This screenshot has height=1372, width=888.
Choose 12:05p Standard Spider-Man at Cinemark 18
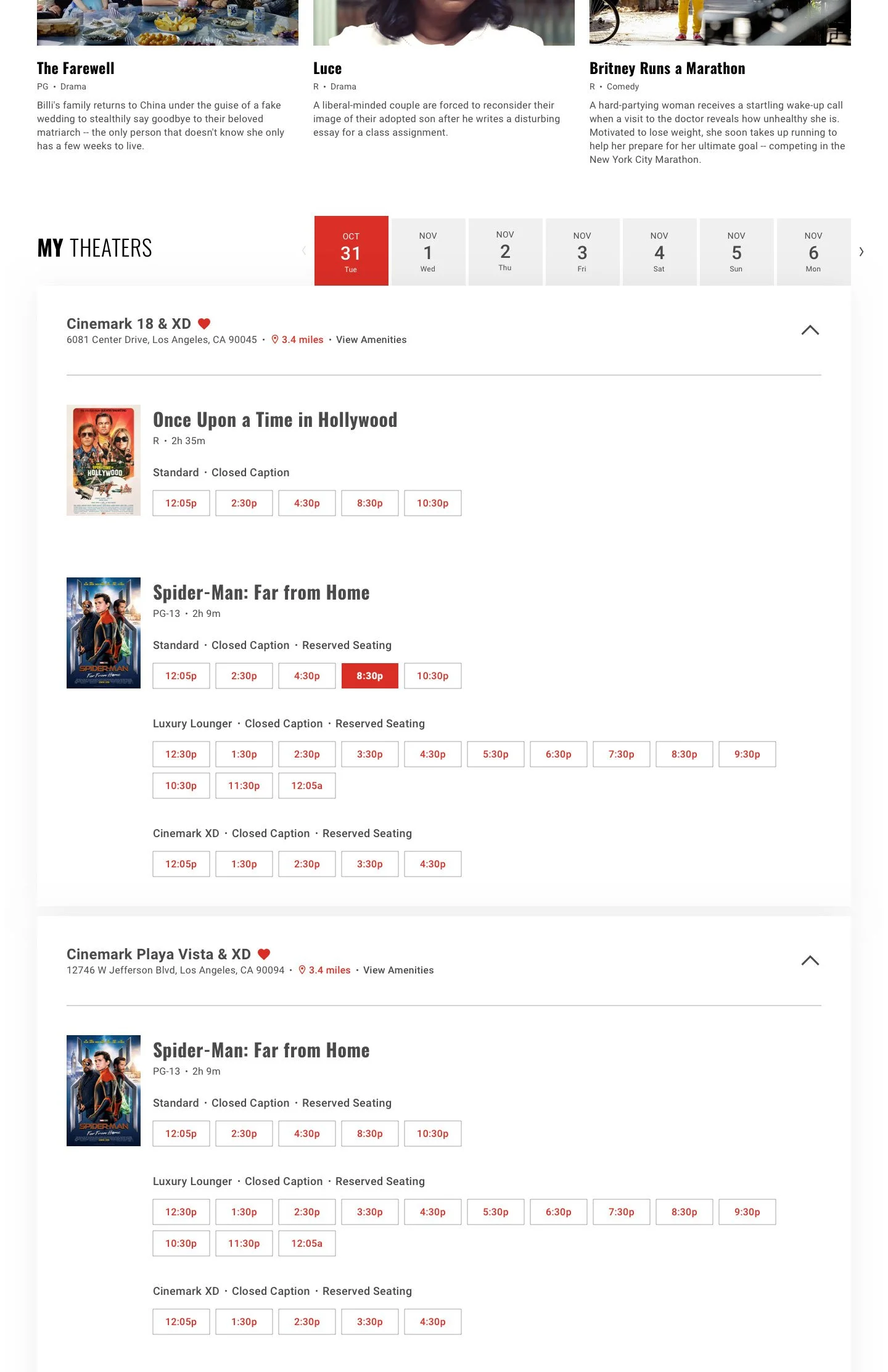pyautogui.click(x=181, y=676)
